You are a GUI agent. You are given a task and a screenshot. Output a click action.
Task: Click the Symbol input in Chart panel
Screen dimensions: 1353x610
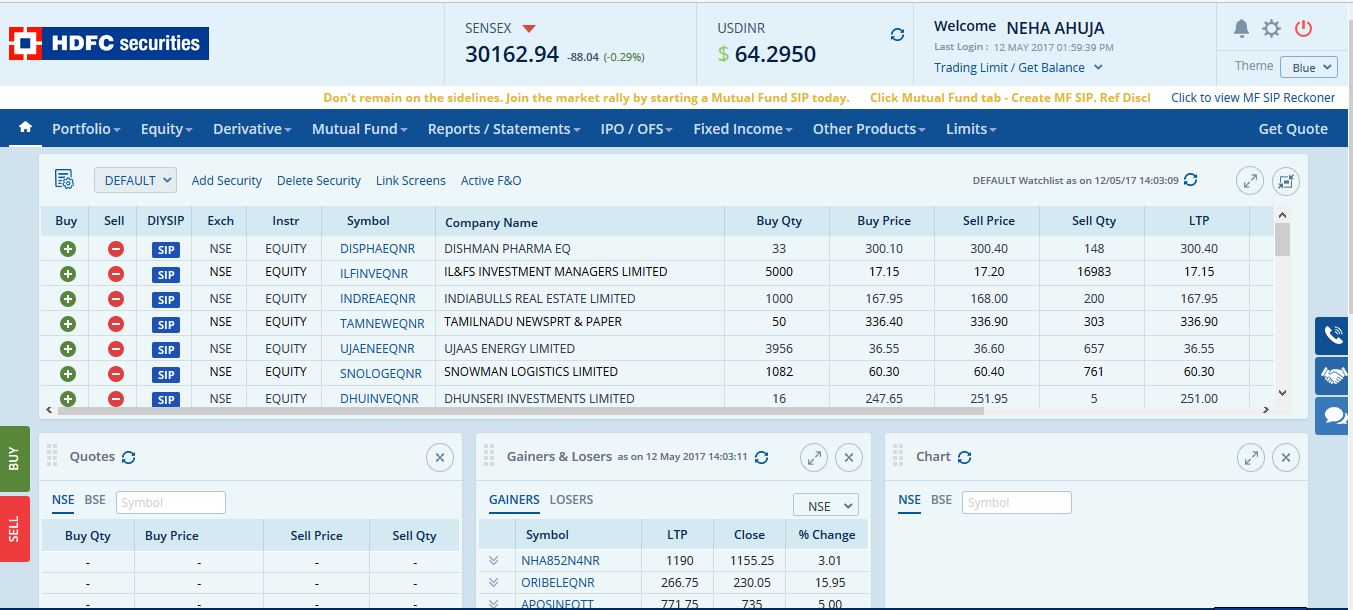[x=1017, y=503]
